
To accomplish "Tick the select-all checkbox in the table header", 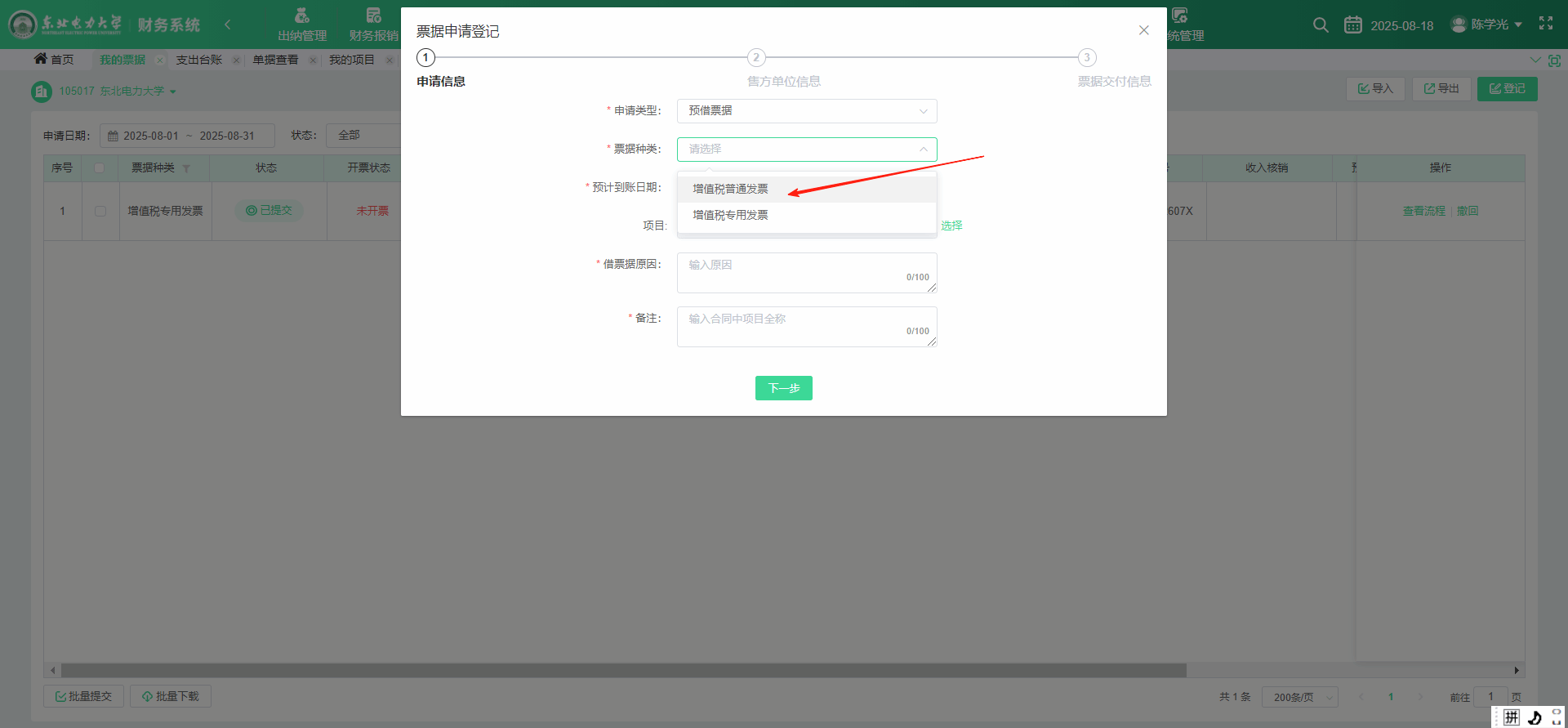I will click(100, 167).
